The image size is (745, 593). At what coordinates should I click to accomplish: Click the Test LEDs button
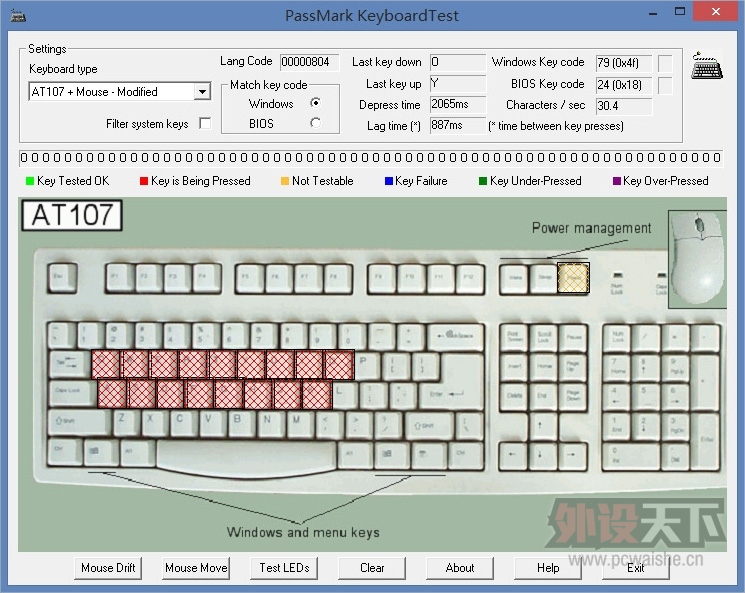[x=284, y=568]
